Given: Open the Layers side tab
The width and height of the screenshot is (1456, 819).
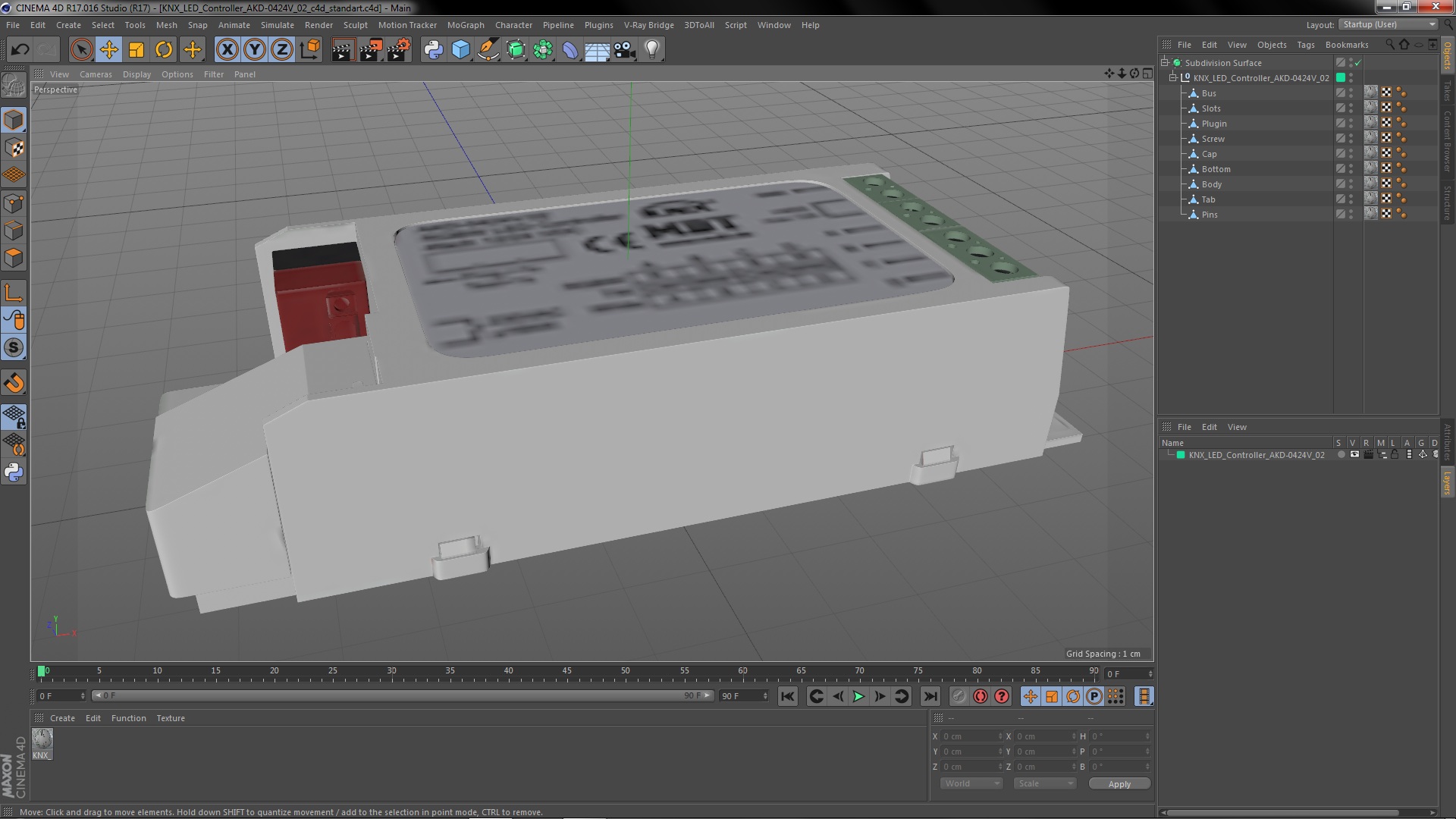Looking at the screenshot, I should (x=1448, y=482).
